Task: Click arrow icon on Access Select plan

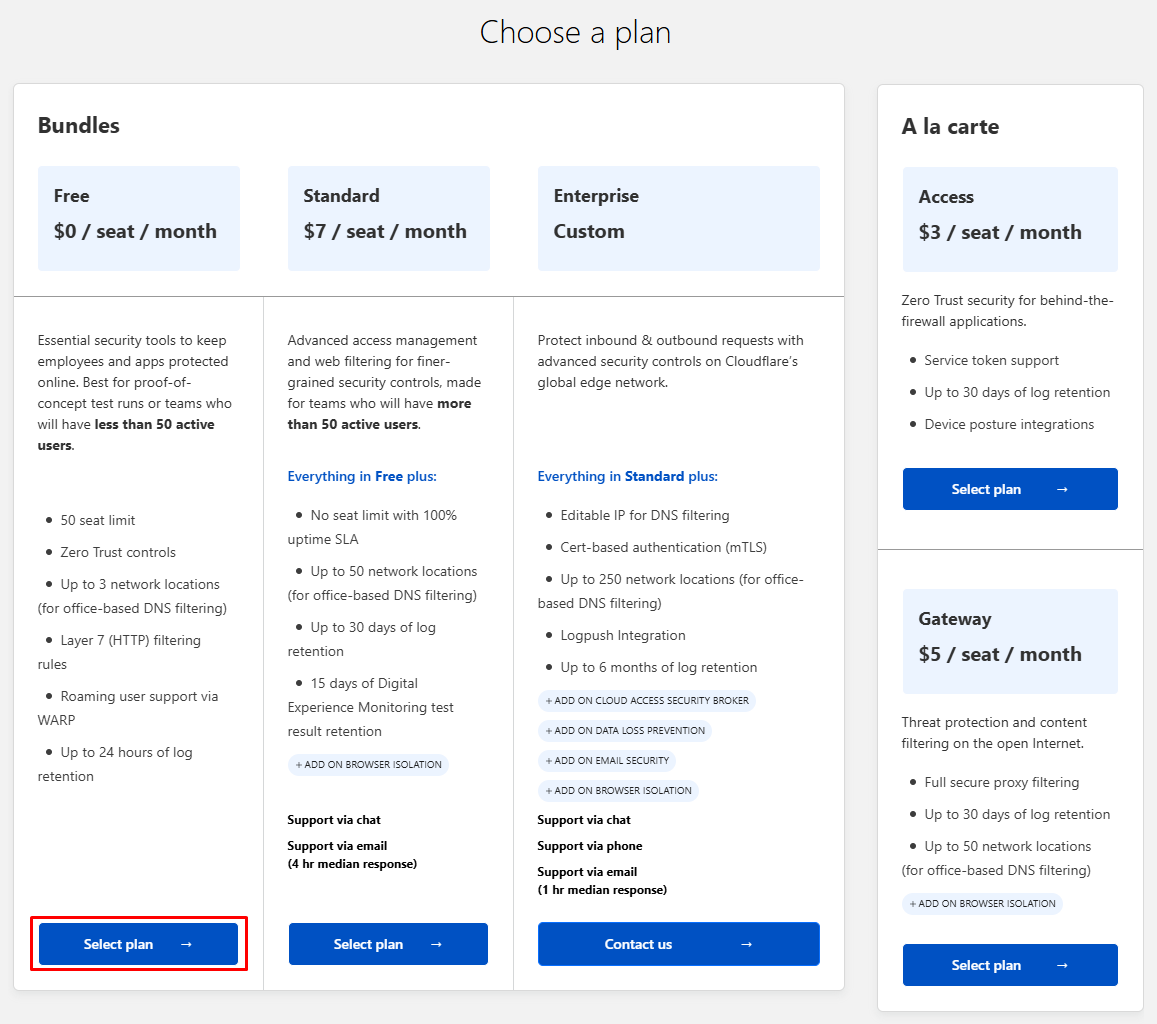Action: pos(1062,489)
